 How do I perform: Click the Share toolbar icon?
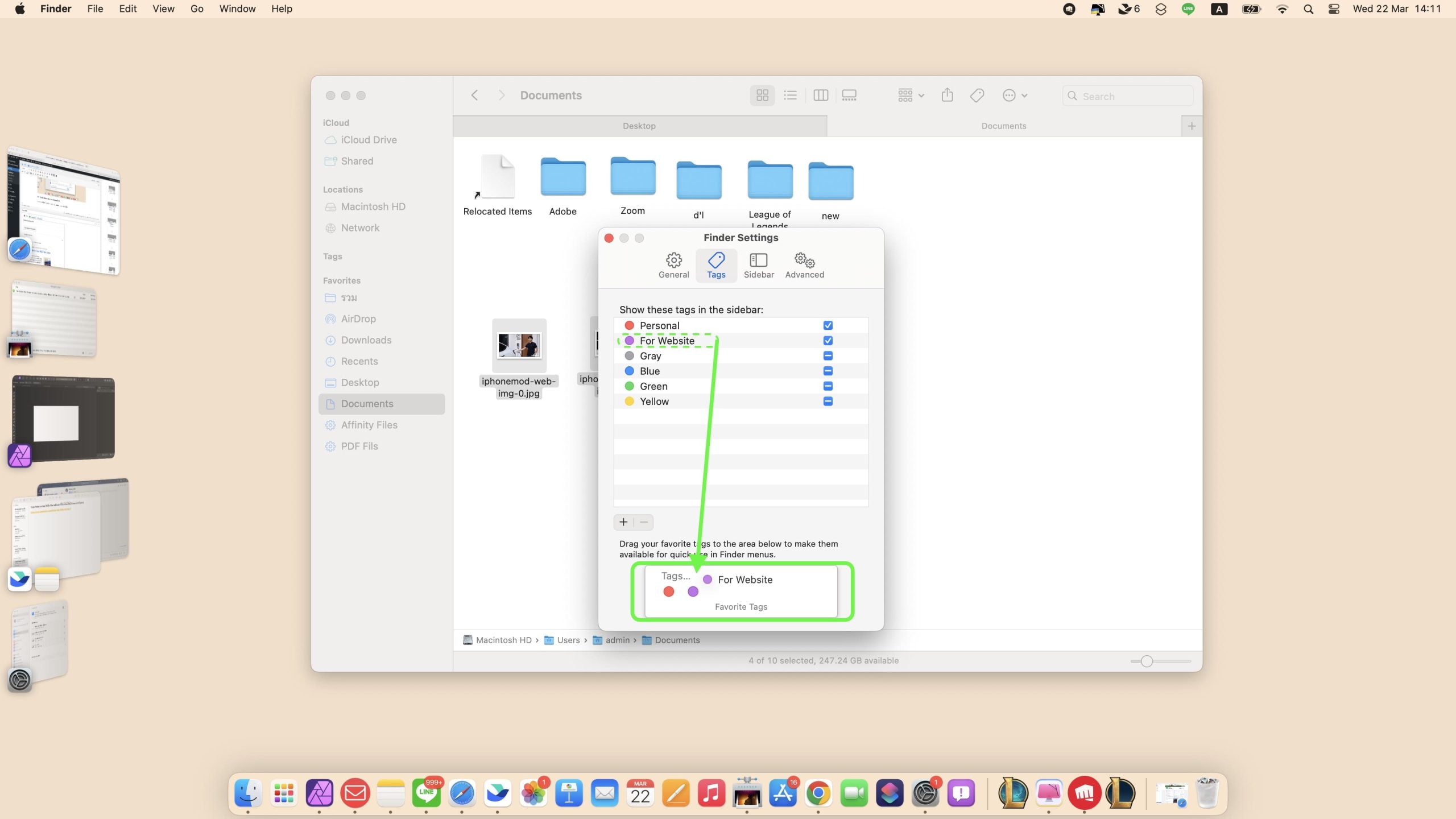point(947,96)
